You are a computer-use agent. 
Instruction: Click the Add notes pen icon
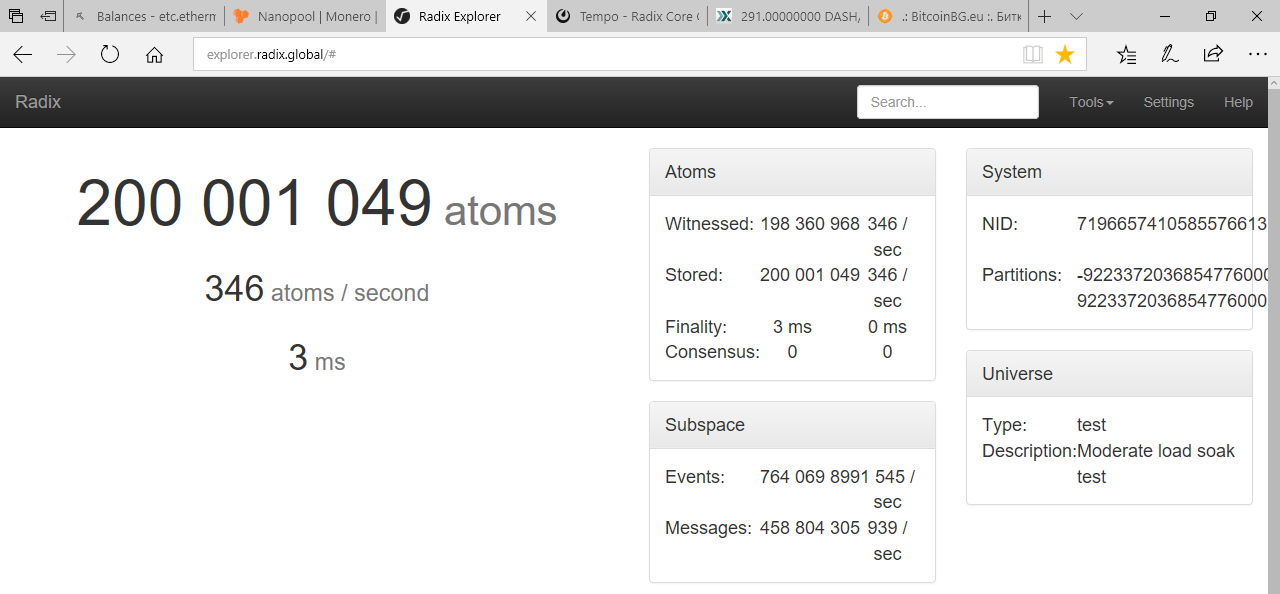pos(1169,55)
